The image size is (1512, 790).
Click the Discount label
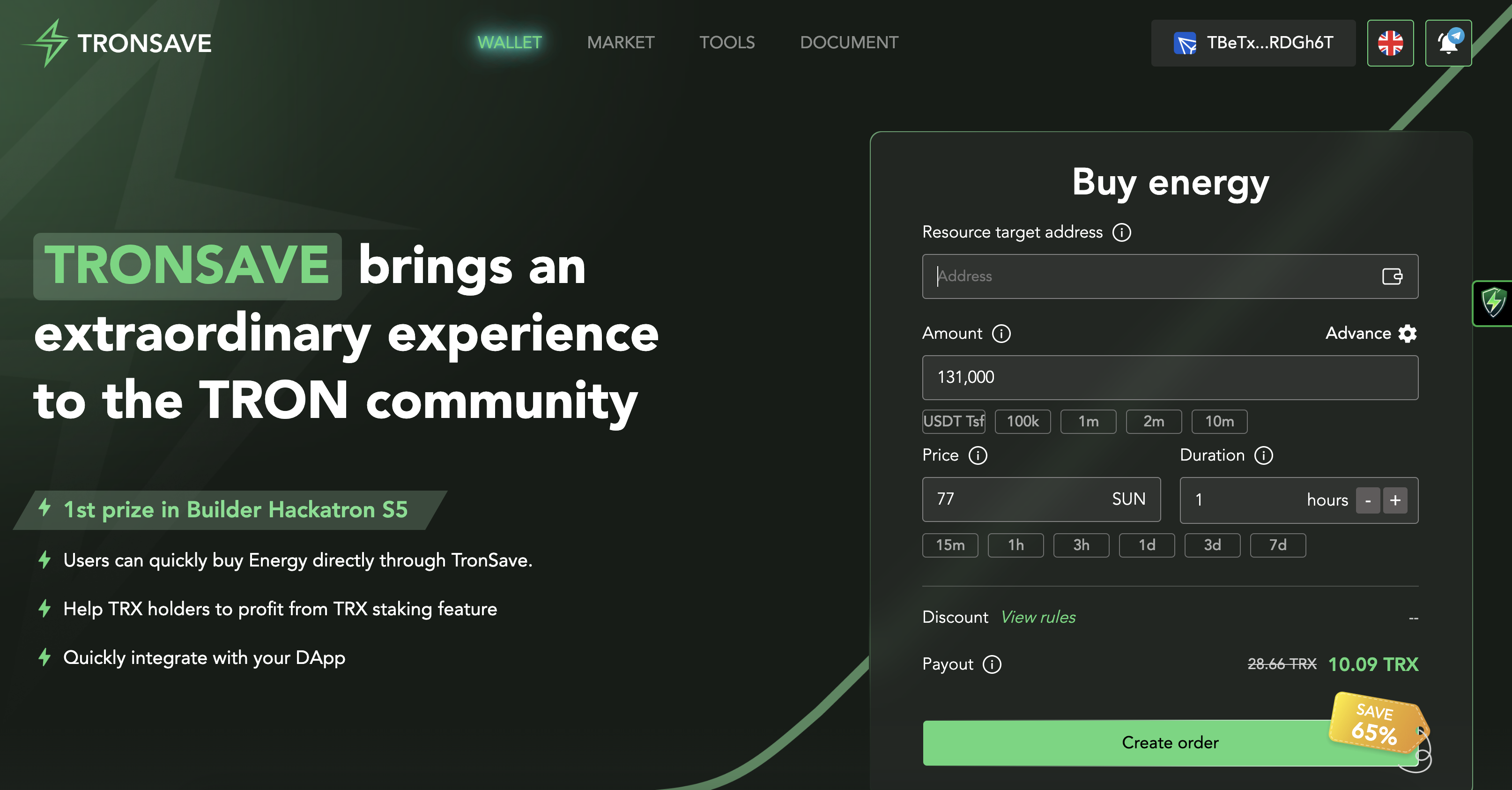(x=955, y=617)
